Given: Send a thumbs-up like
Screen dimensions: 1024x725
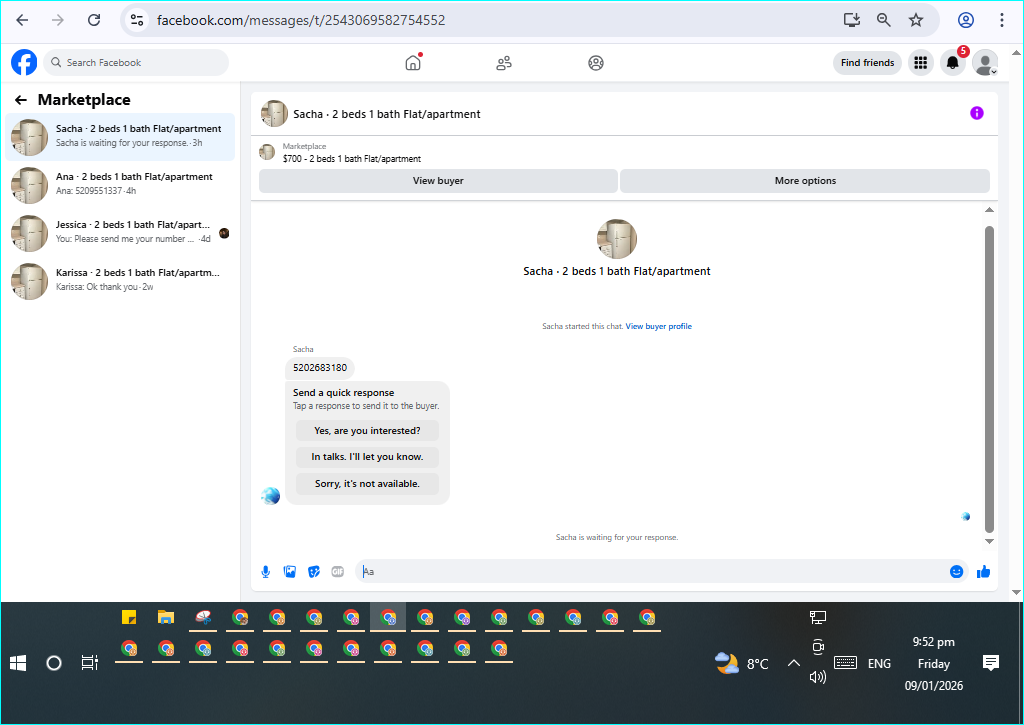Looking at the screenshot, I should (983, 572).
